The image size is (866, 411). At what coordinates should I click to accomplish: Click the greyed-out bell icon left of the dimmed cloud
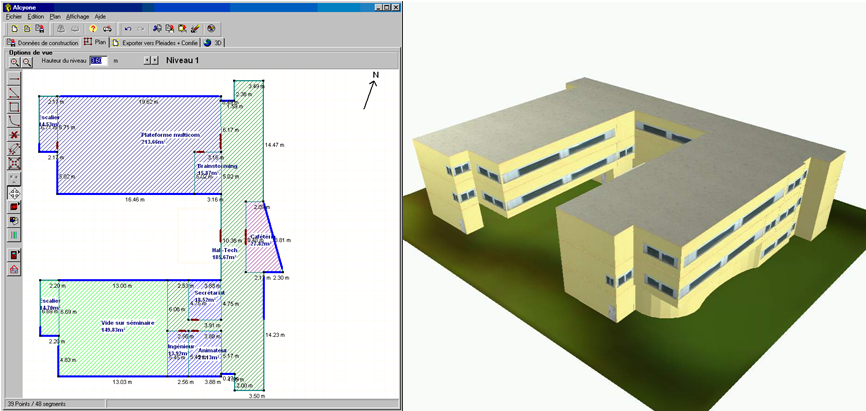tap(62, 29)
